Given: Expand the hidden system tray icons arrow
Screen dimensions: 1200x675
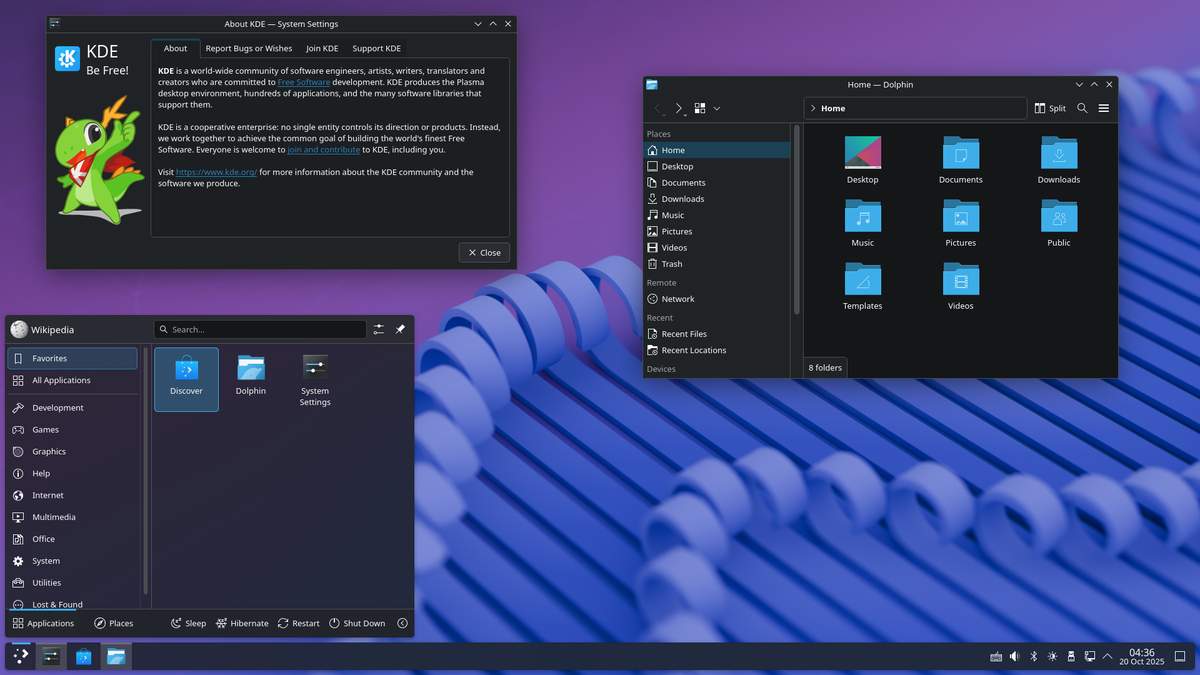Looking at the screenshot, I should click(1107, 656).
